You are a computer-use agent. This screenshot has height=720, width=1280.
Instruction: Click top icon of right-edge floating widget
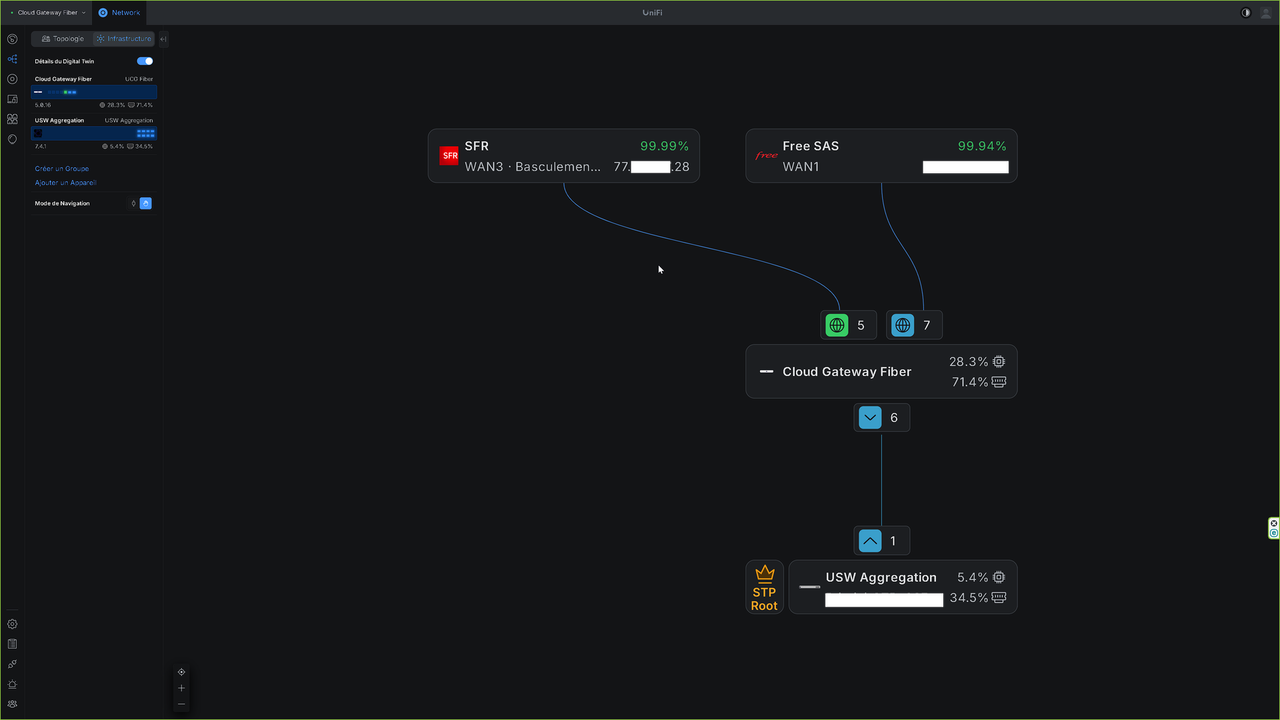coord(1274,523)
